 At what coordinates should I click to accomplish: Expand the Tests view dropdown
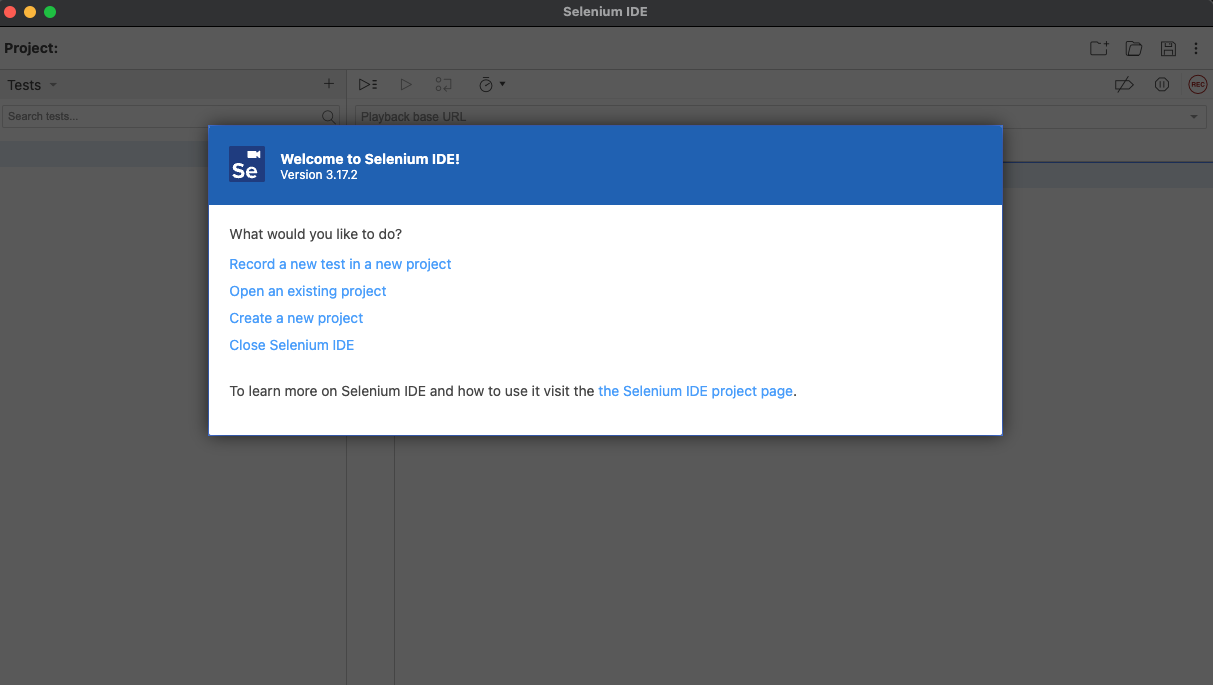[53, 85]
